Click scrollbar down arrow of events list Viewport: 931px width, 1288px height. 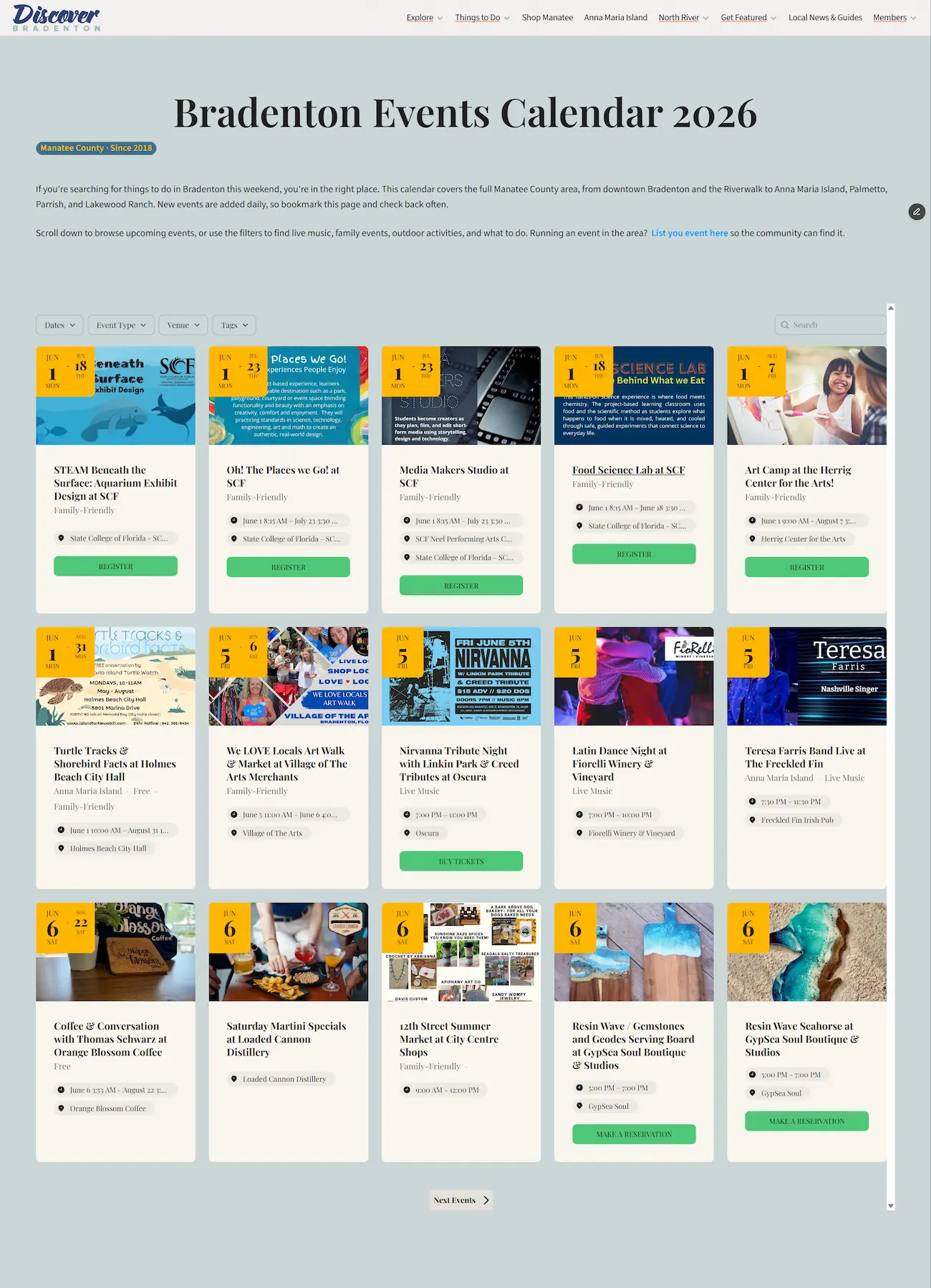pyautogui.click(x=891, y=1206)
